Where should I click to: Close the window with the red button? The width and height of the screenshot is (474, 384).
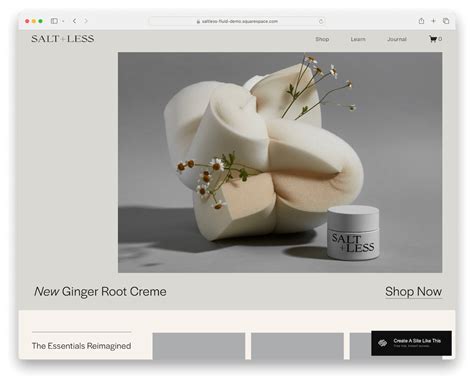(27, 21)
